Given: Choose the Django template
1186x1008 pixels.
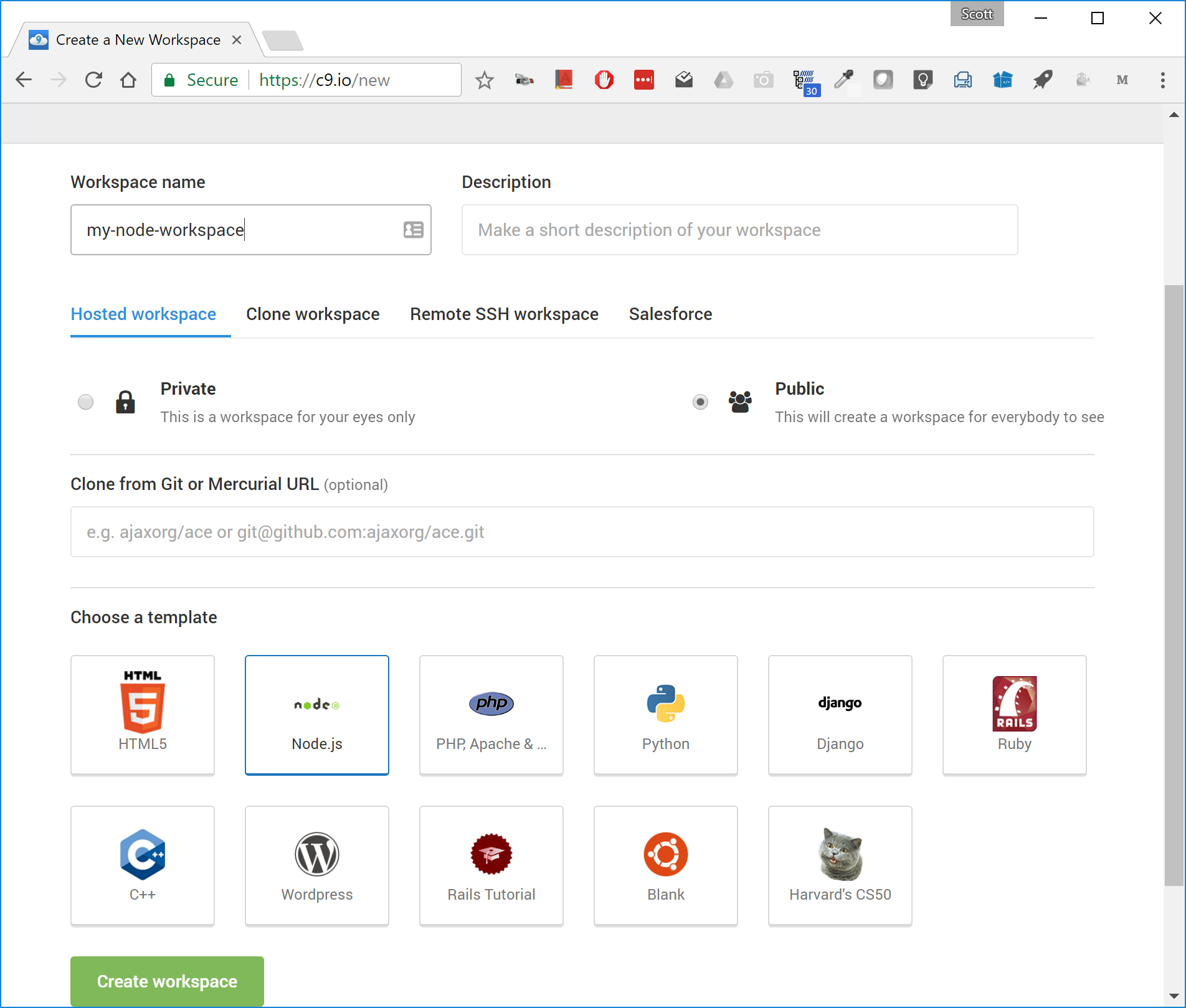Looking at the screenshot, I should pos(840,715).
